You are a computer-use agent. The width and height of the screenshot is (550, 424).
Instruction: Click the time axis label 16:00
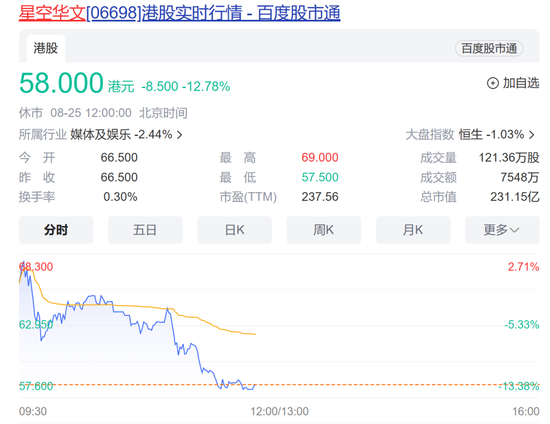click(x=526, y=411)
